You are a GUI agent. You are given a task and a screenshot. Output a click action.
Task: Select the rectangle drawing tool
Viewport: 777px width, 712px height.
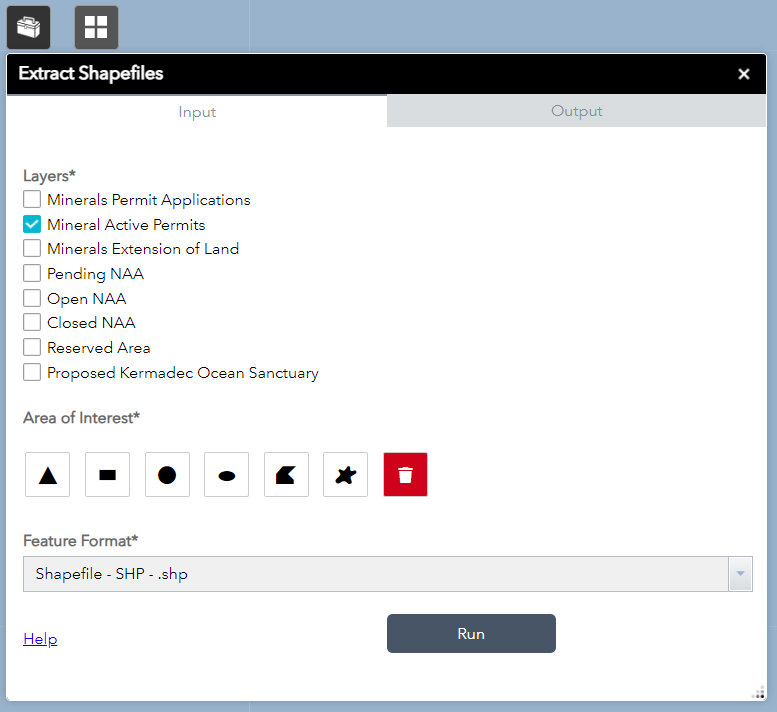point(107,475)
